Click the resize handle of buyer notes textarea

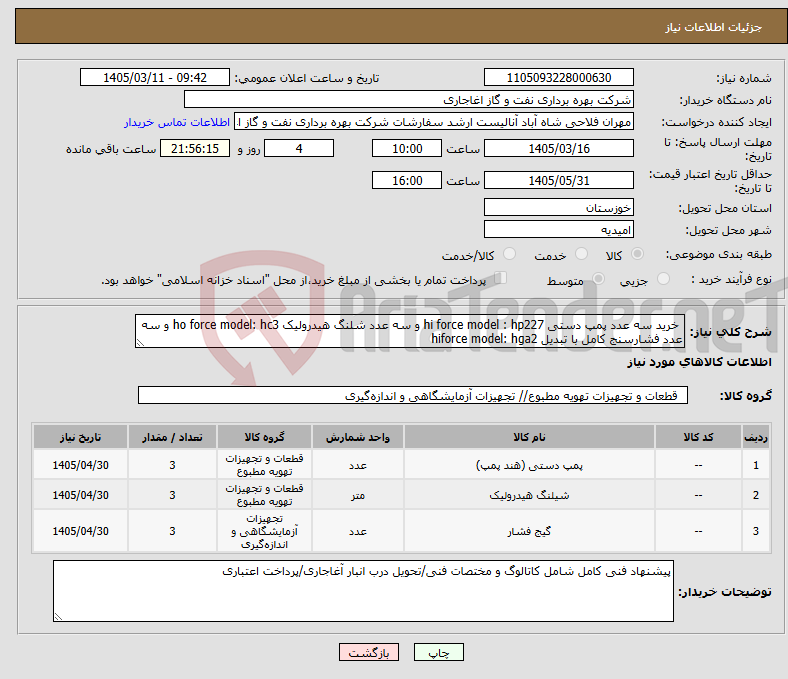point(58,616)
